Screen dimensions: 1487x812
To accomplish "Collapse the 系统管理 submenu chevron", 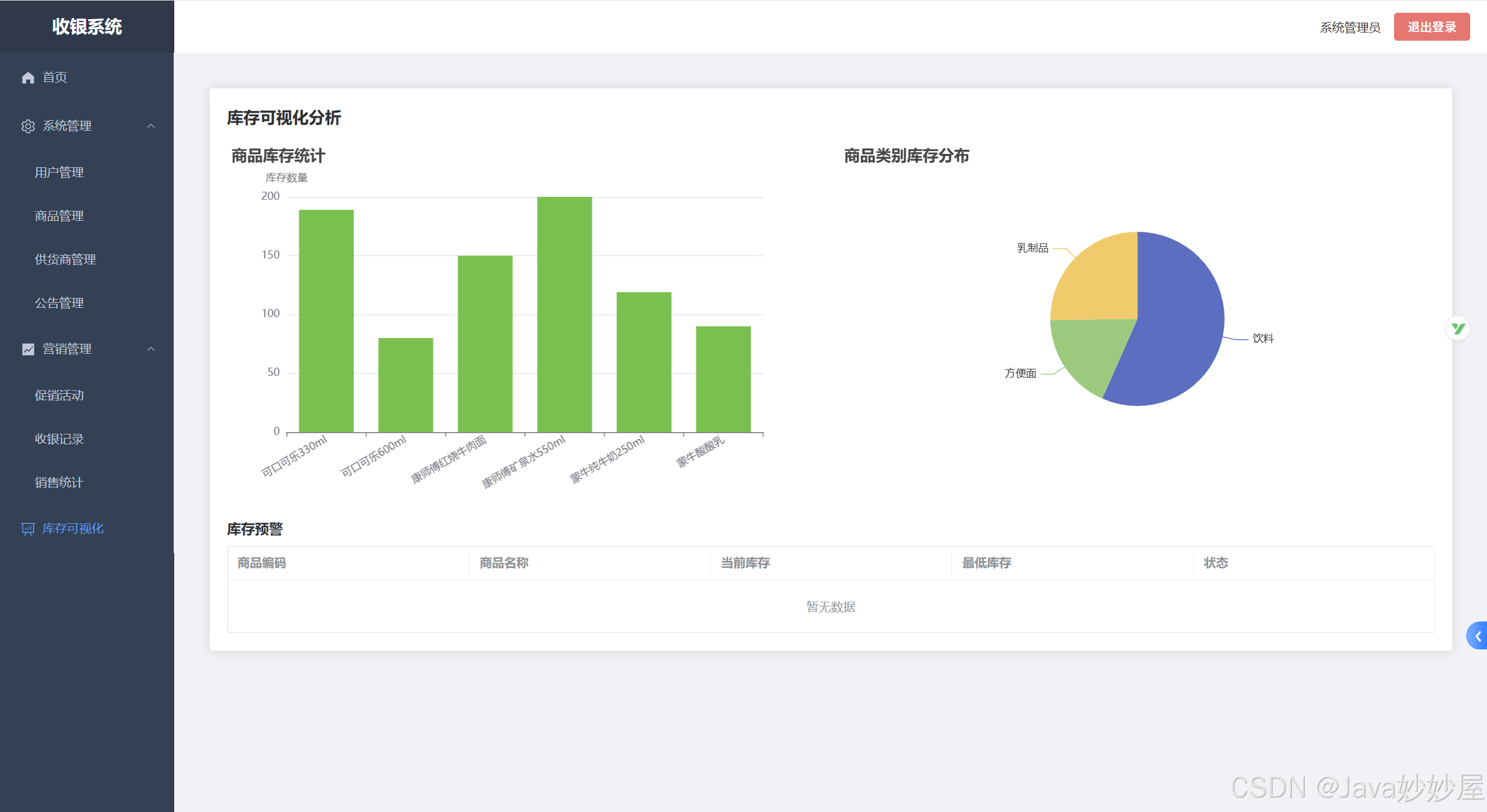I will point(151,126).
